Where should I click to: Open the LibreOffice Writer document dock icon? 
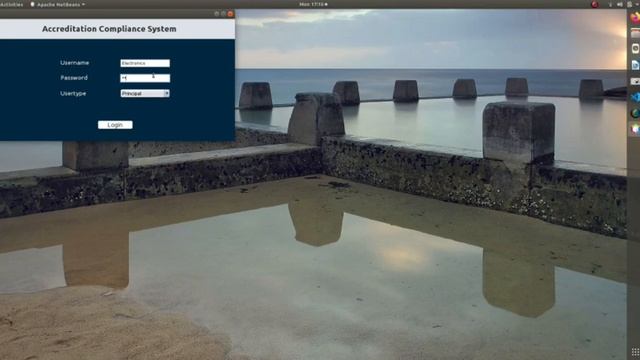tap(635, 65)
